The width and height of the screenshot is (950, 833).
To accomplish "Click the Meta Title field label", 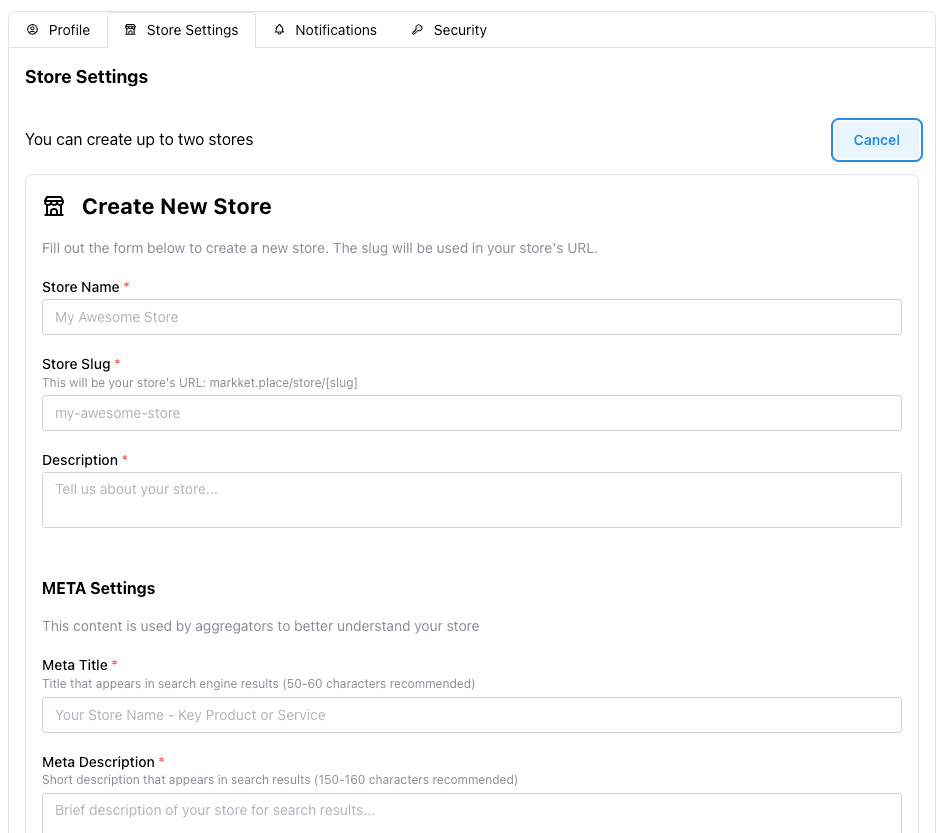I will pyautogui.click(x=75, y=665).
